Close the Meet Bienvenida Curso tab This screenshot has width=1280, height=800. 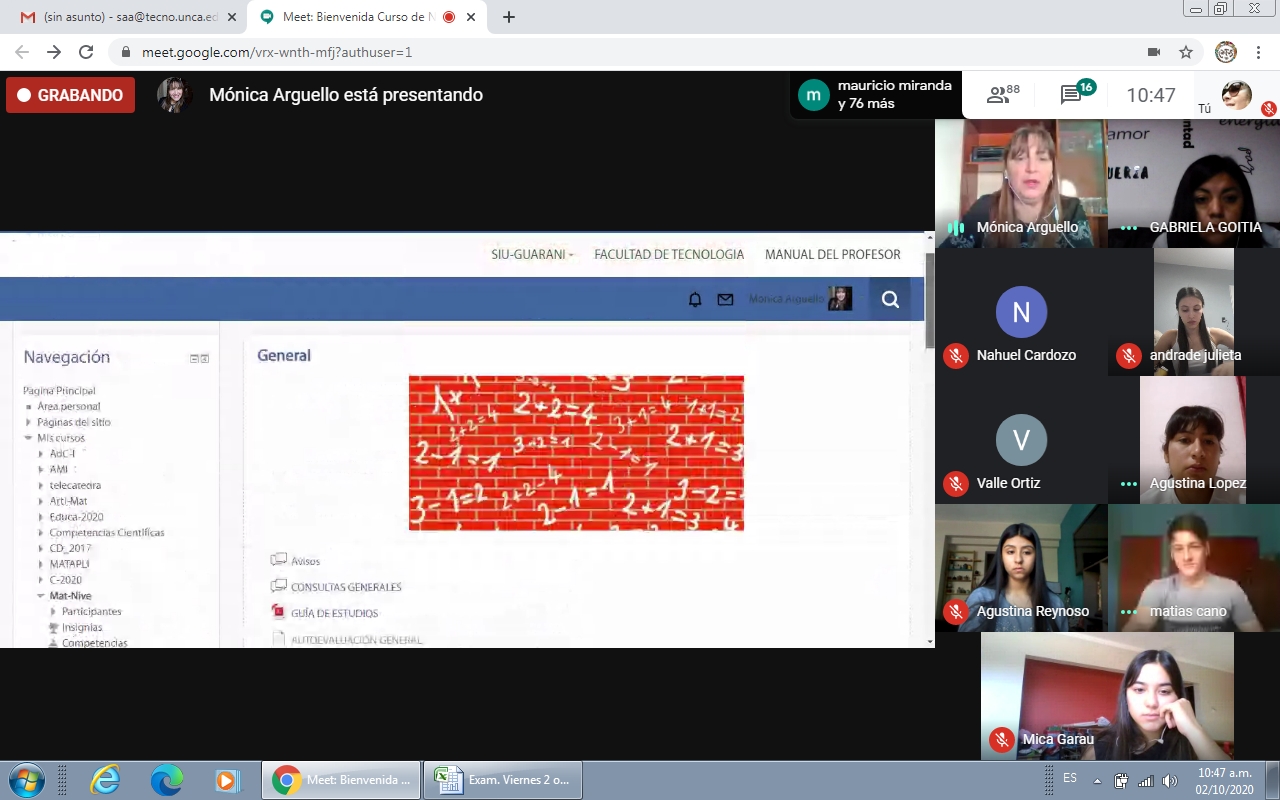pyautogui.click(x=471, y=17)
